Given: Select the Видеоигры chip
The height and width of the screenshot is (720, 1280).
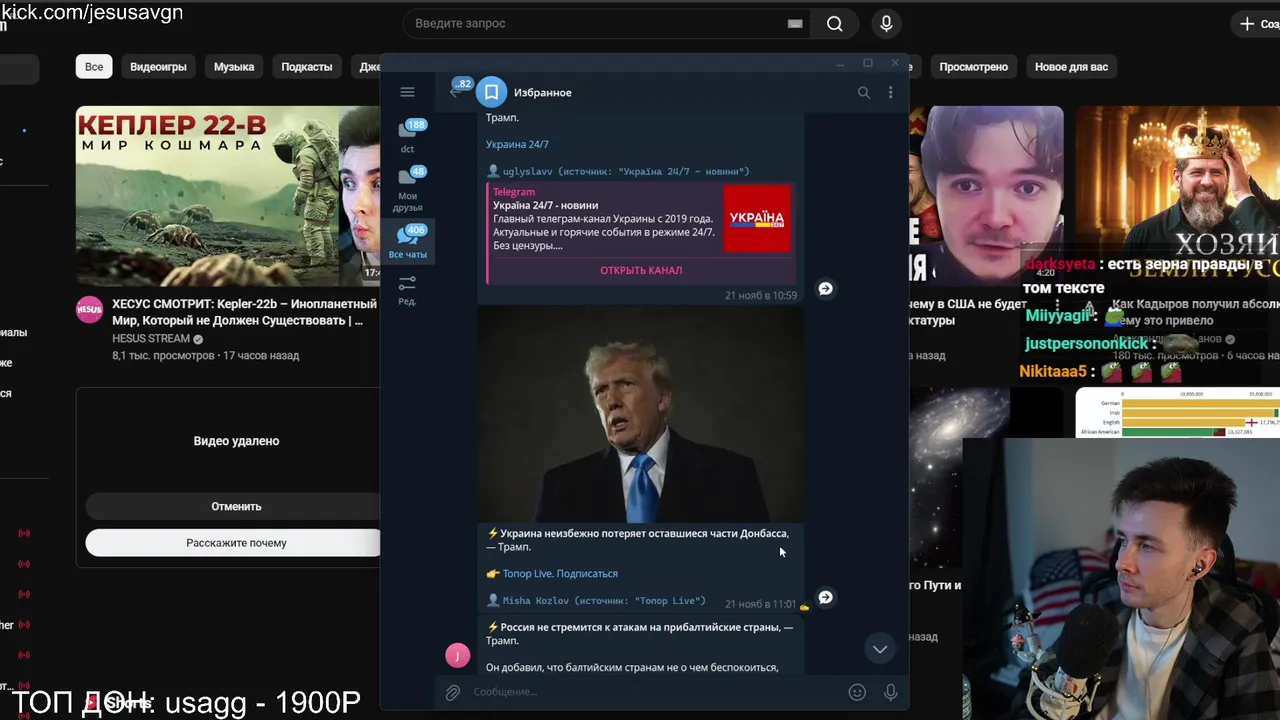Looking at the screenshot, I should [x=158, y=67].
